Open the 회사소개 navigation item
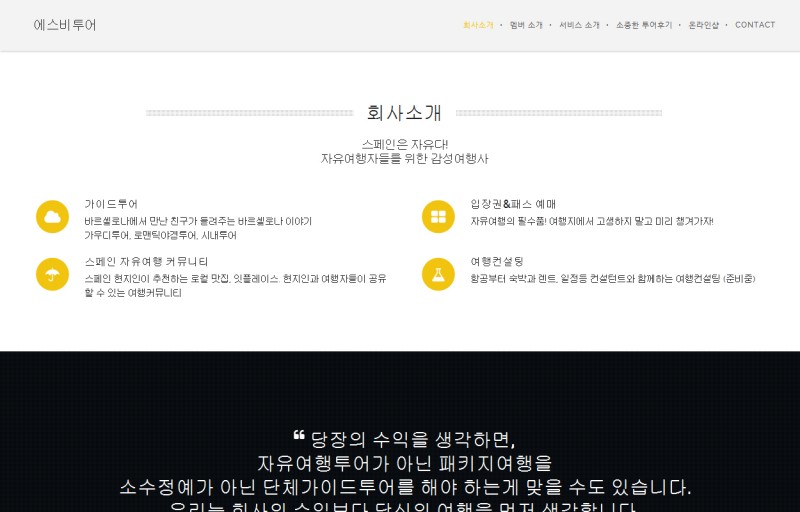 click(478, 25)
